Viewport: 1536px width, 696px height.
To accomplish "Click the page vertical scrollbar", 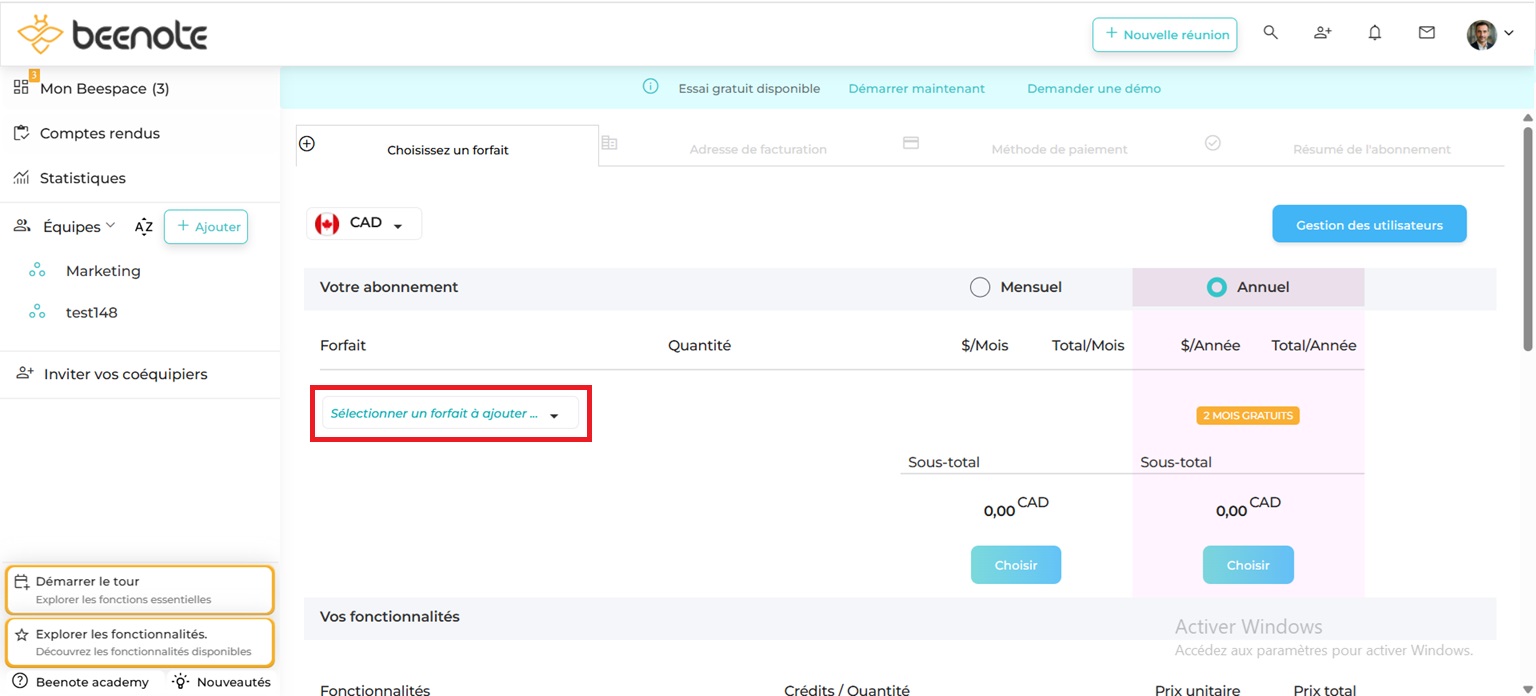I will 1527,240.
